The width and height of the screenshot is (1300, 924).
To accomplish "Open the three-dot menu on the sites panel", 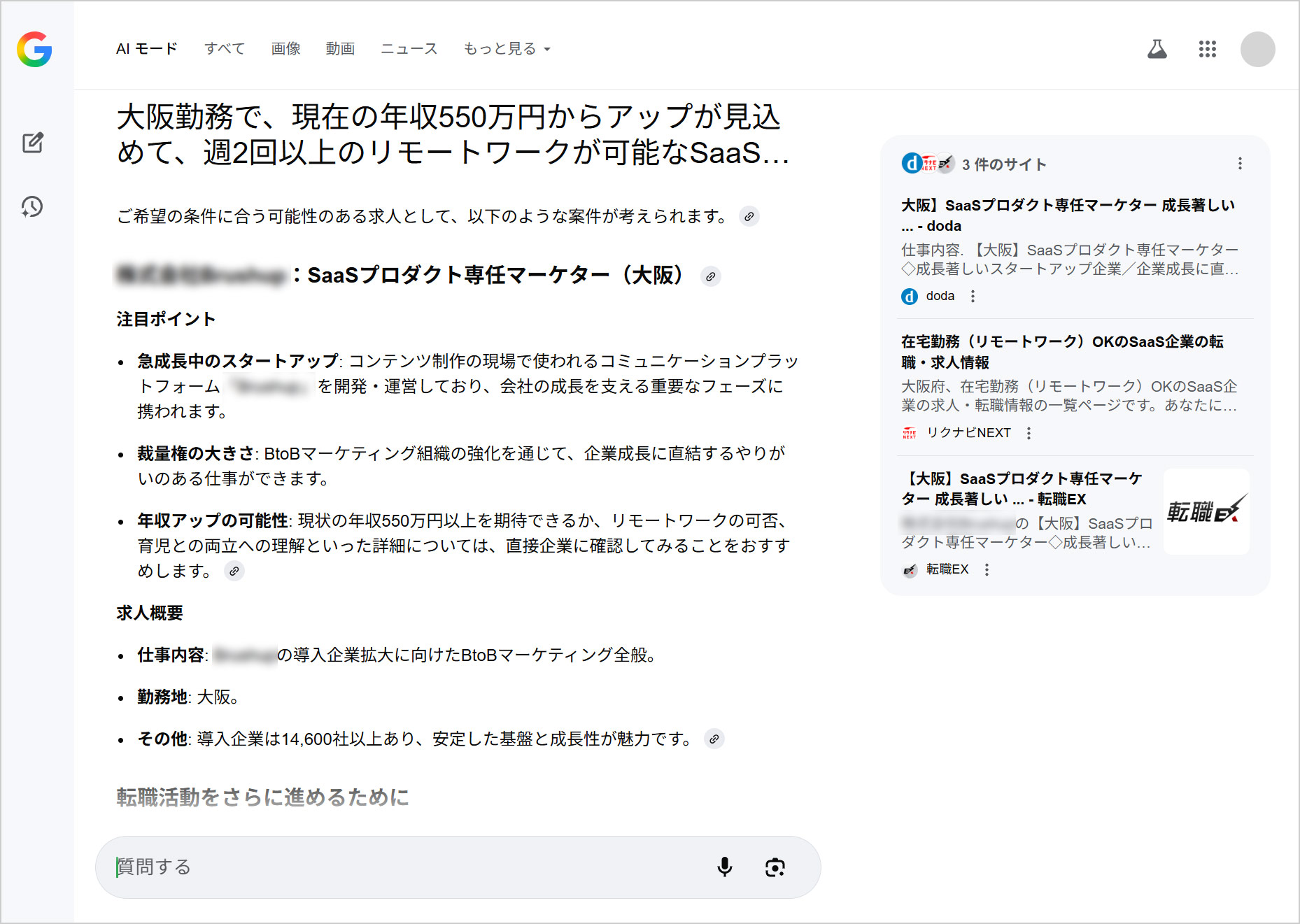I will pos(1239,164).
